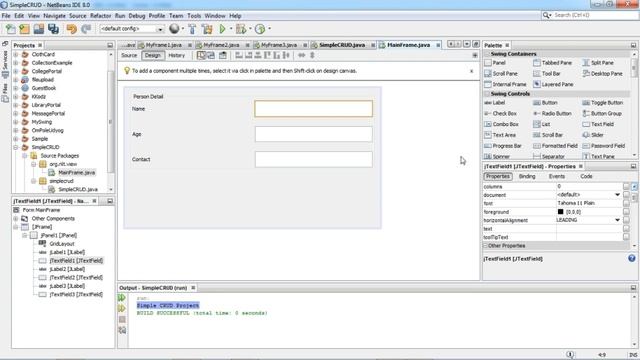
Task: Open the Binding properties tab
Action: coord(527,176)
